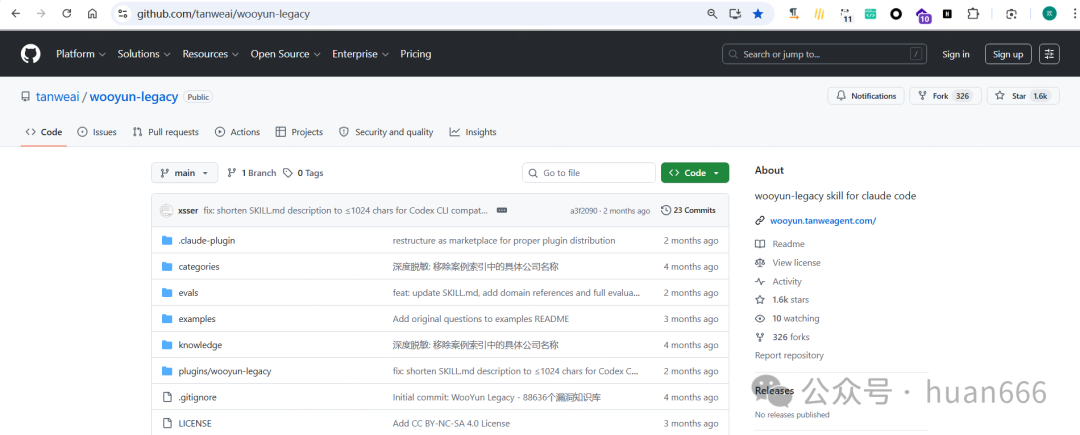Open the Pricing page
This screenshot has height=435, width=1080.
tap(415, 54)
